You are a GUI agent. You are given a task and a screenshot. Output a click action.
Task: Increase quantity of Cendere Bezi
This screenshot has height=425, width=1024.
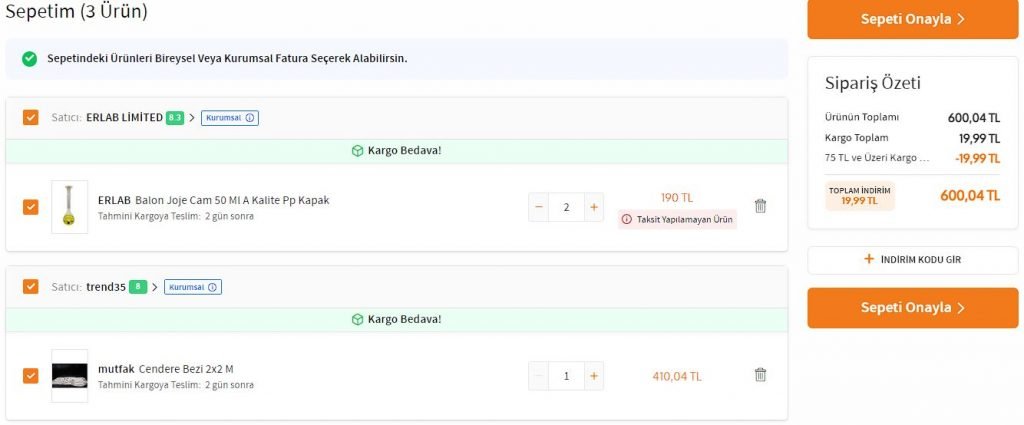point(594,376)
